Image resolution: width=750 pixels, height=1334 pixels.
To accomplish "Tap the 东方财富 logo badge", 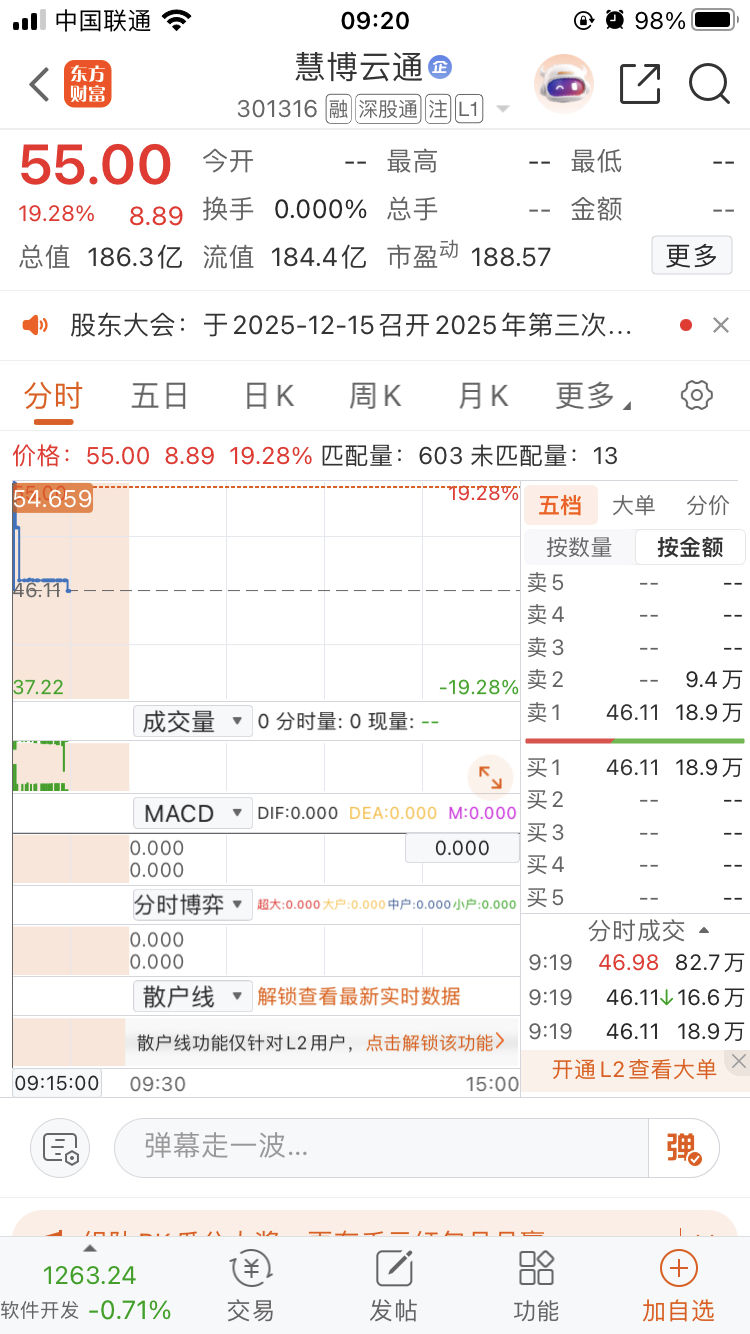I will (x=88, y=84).
